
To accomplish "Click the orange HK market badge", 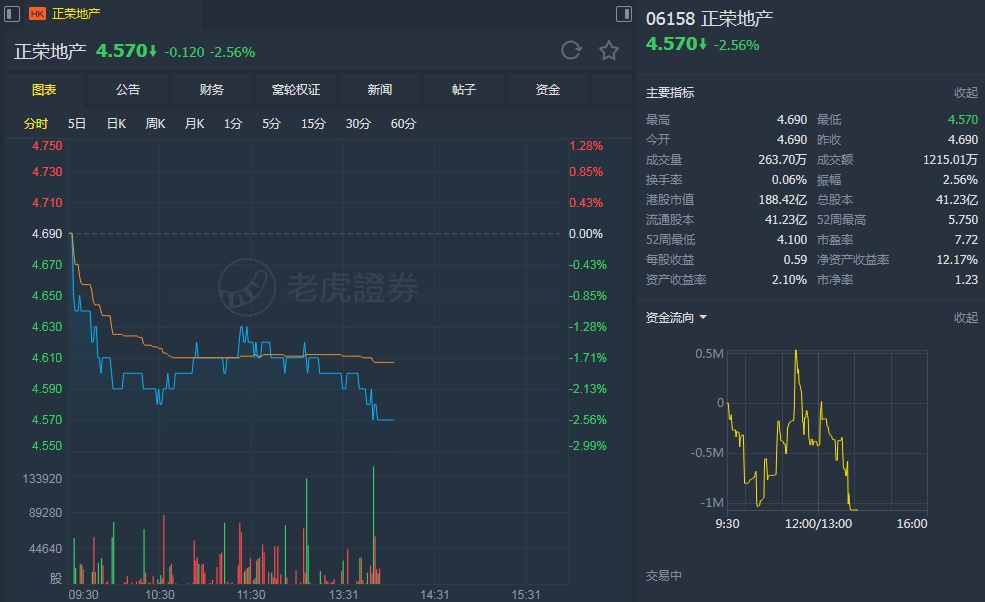I will pyautogui.click(x=37, y=13).
